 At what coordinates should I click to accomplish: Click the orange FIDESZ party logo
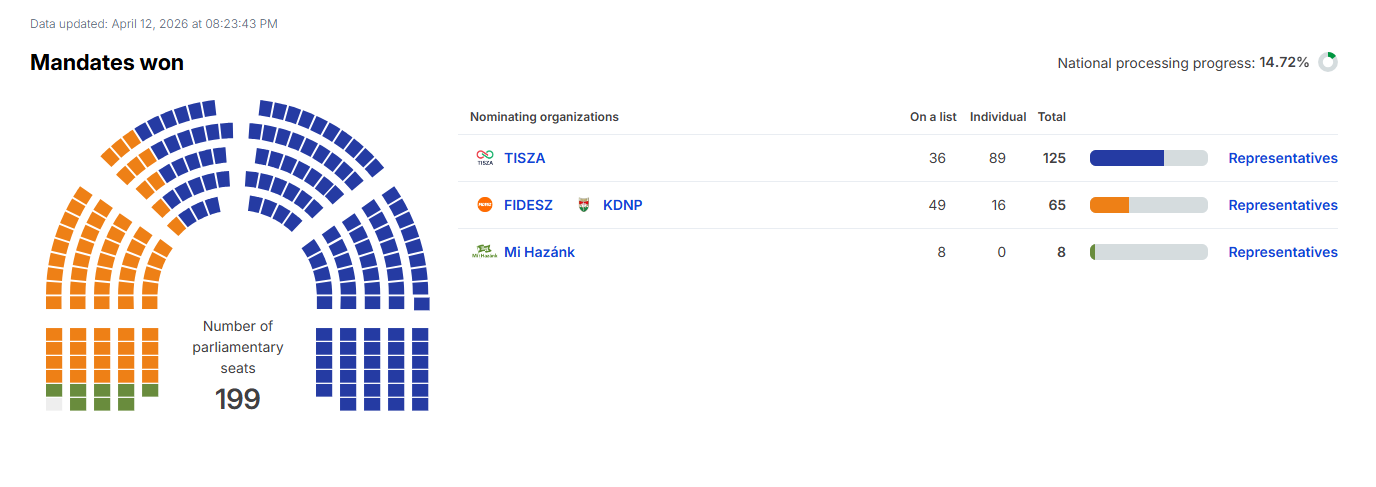click(x=485, y=205)
